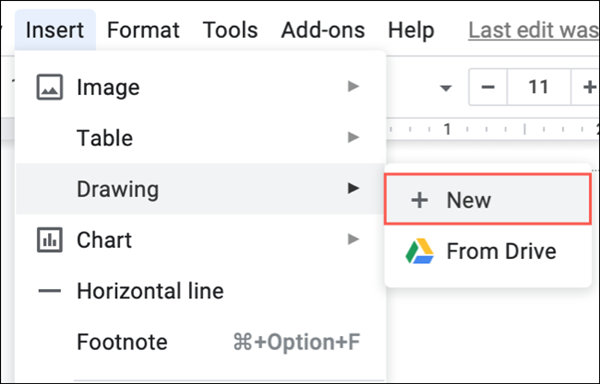This screenshot has height=384, width=600.
Task: Open the Insert menu
Action: click(55, 30)
